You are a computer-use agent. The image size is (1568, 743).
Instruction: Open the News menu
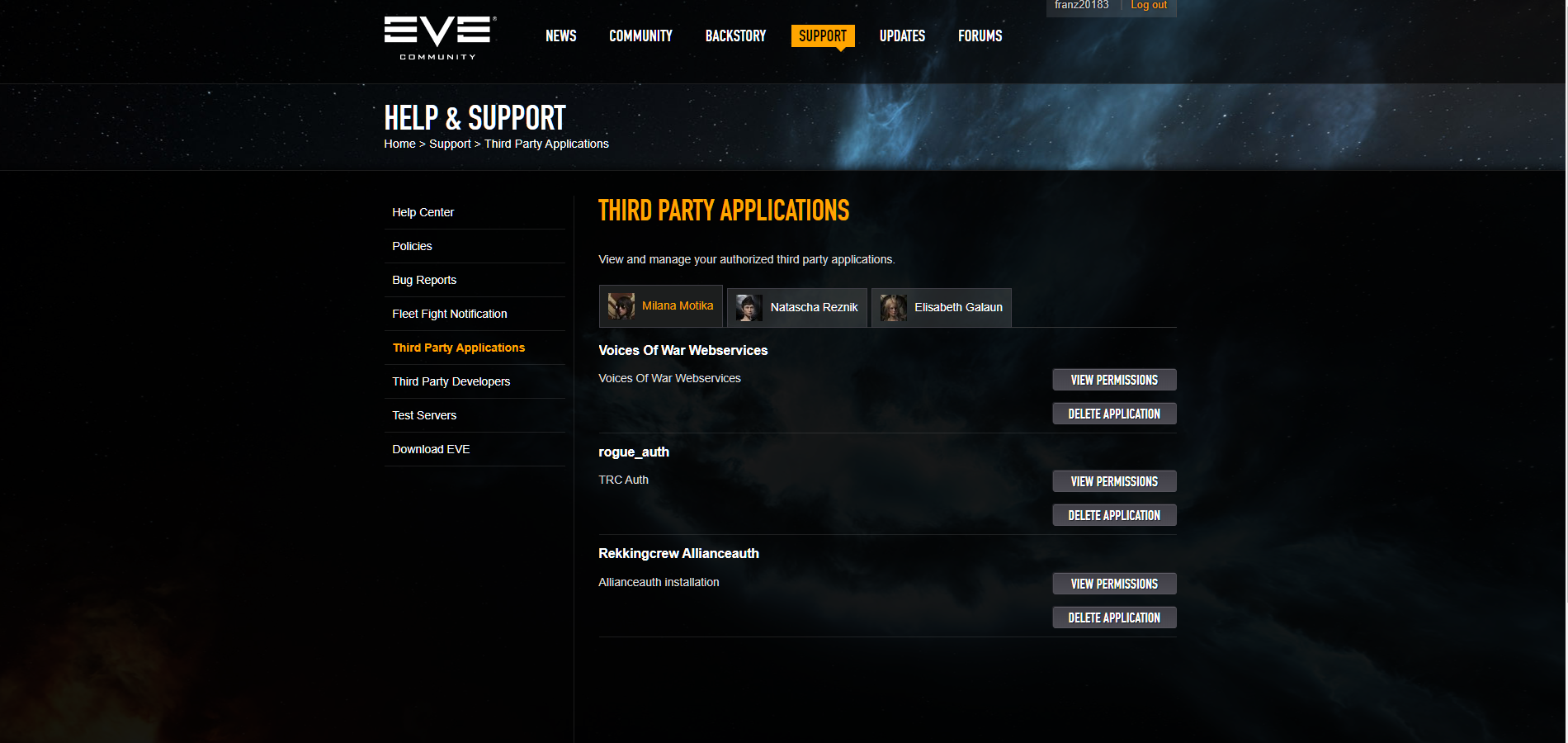click(x=561, y=36)
